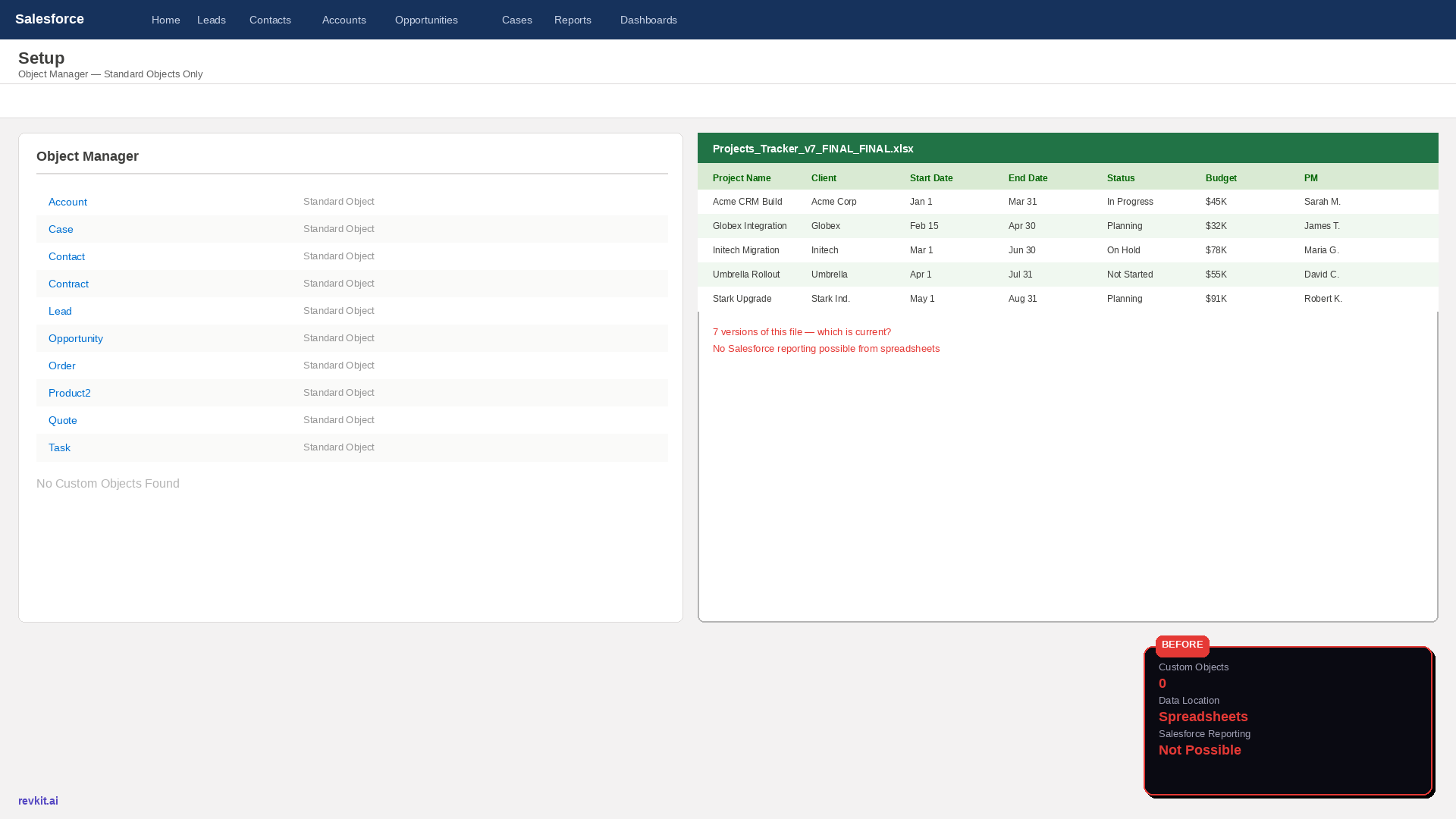Image resolution: width=1456 pixels, height=819 pixels.
Task: Click the Salesforce logo text
Action: (x=49, y=19)
